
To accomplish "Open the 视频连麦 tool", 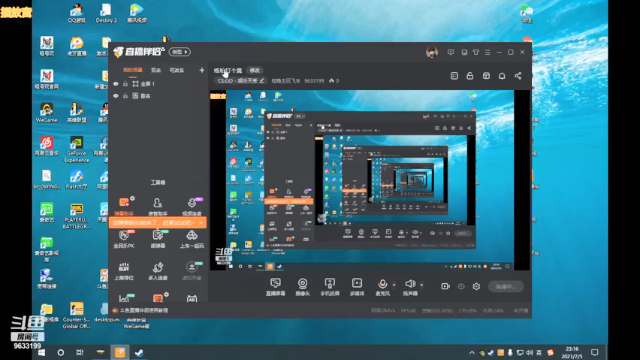I will (192, 206).
